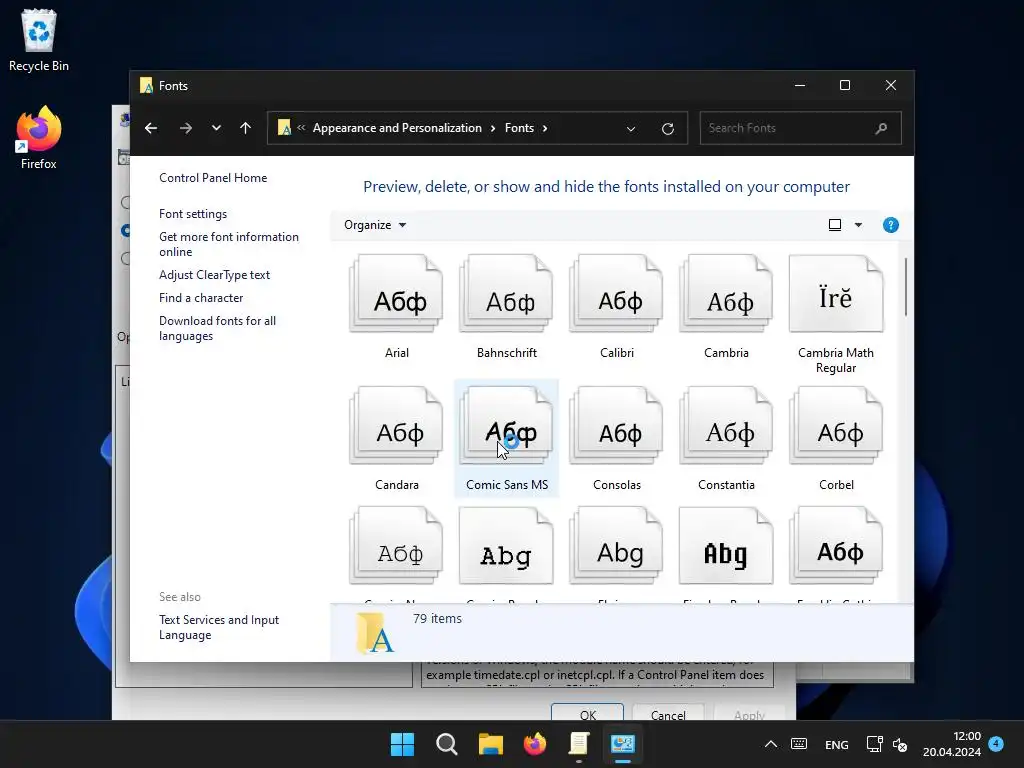Viewport: 1024px width, 768px height.
Task: Show hidden system tray icons
Action: 771,744
